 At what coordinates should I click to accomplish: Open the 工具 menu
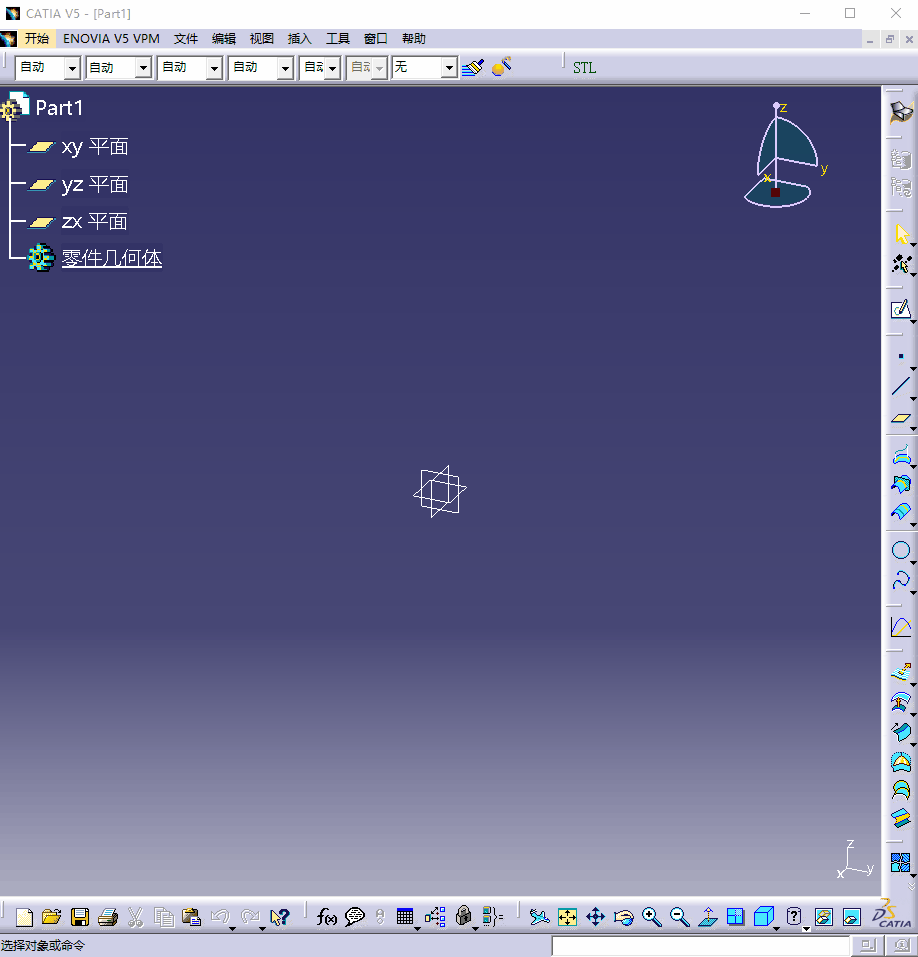click(337, 38)
